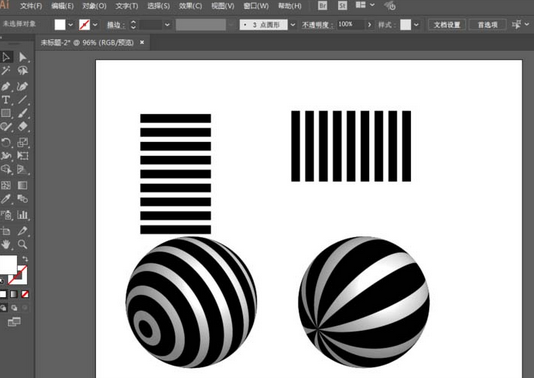Click the 首选项 button
534x378 pixels.
coord(487,25)
